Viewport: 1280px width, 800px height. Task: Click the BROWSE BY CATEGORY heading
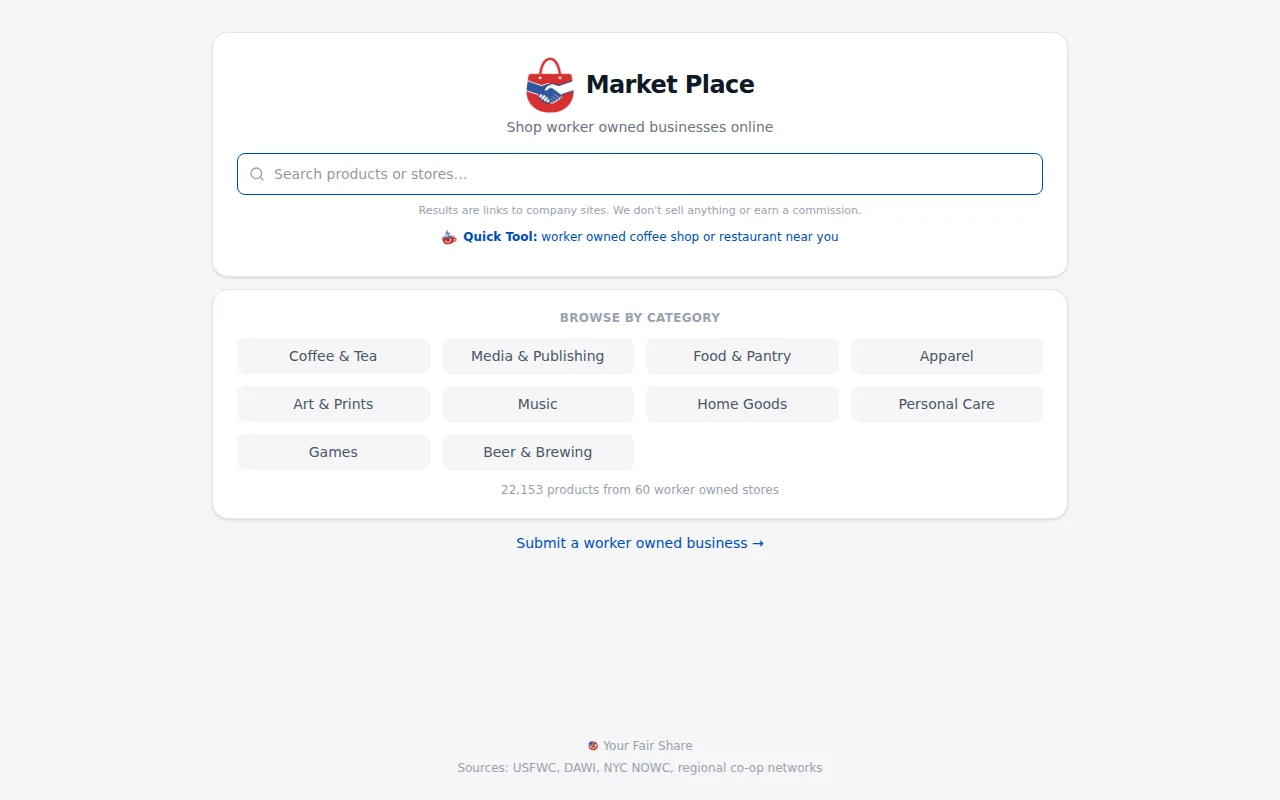click(x=640, y=318)
